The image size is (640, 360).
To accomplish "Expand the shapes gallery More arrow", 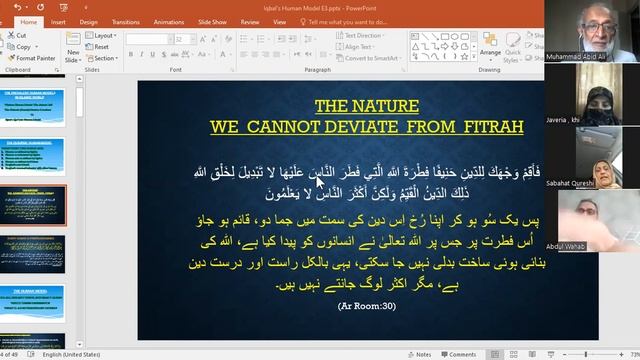I will click(x=474, y=57).
